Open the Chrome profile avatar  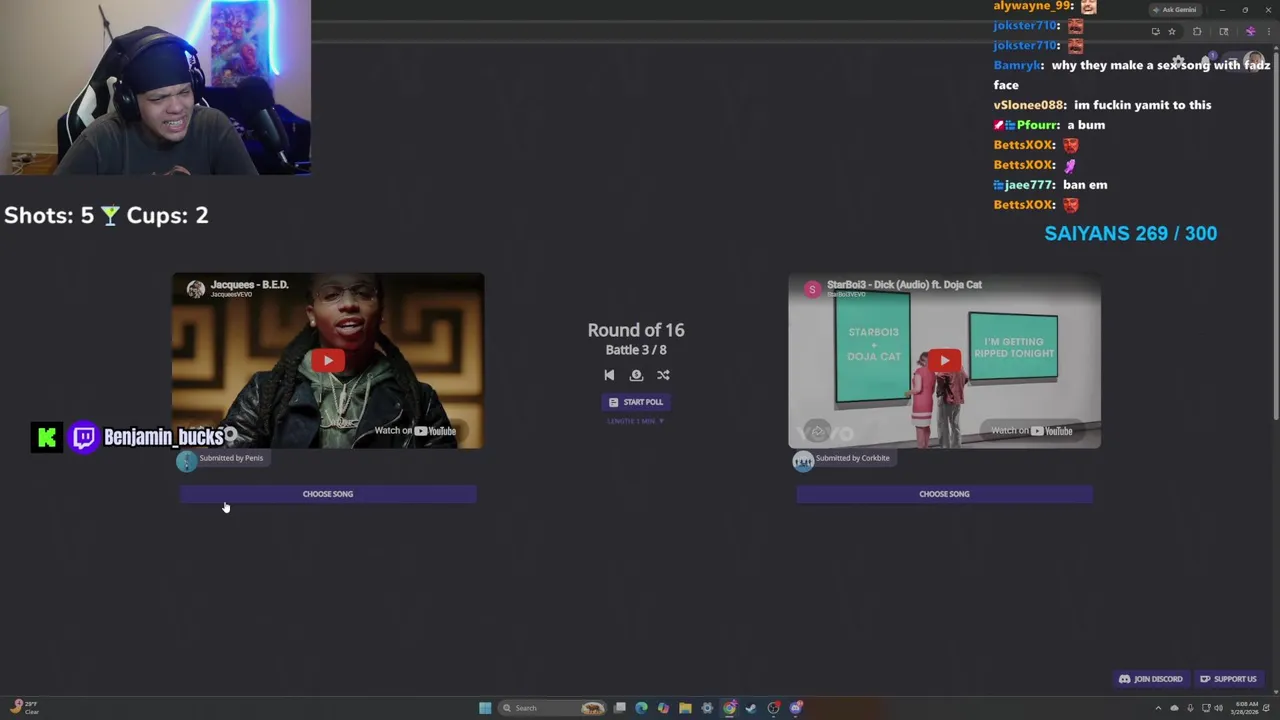[x=1250, y=31]
